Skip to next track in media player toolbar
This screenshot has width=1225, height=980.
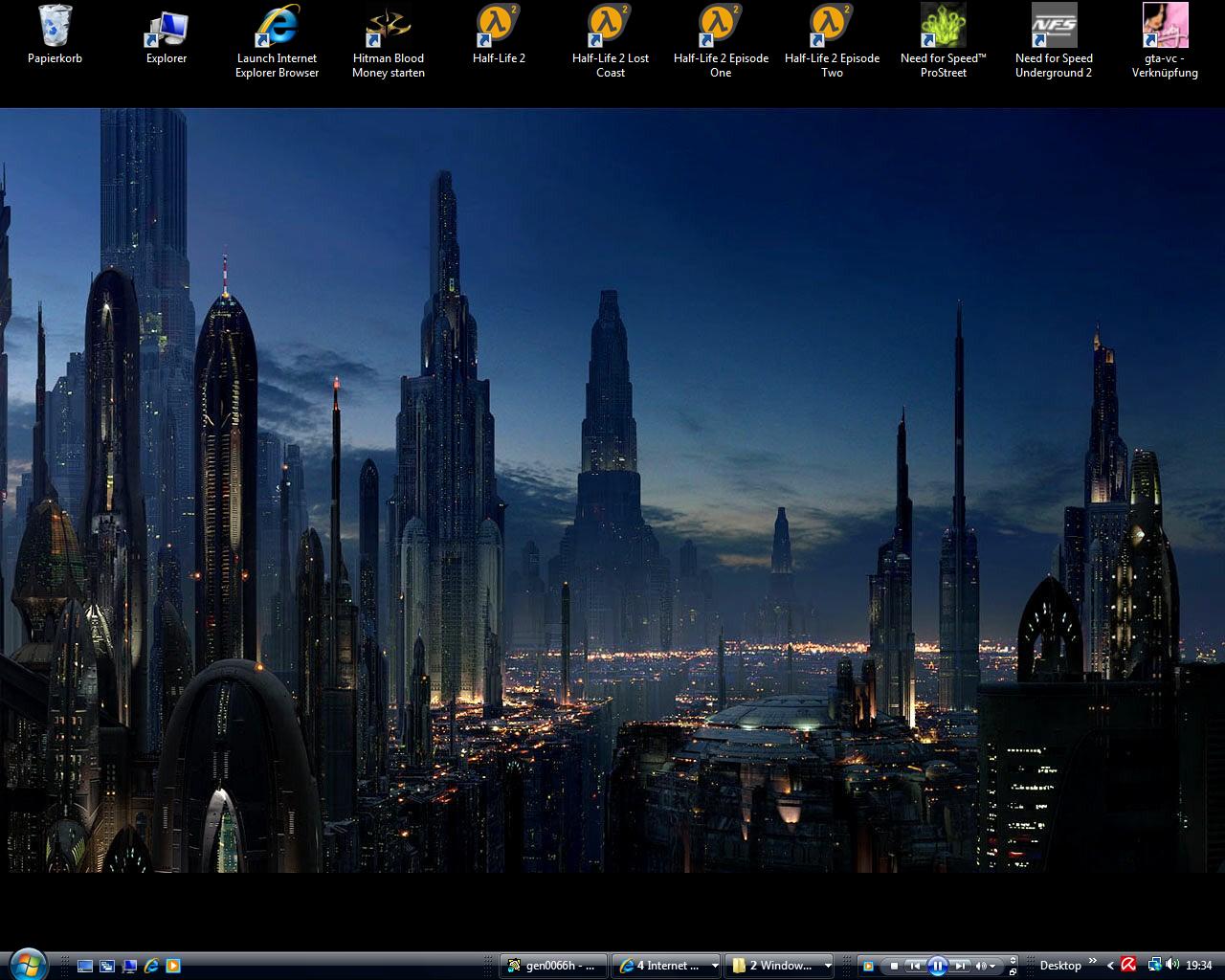coord(960,966)
